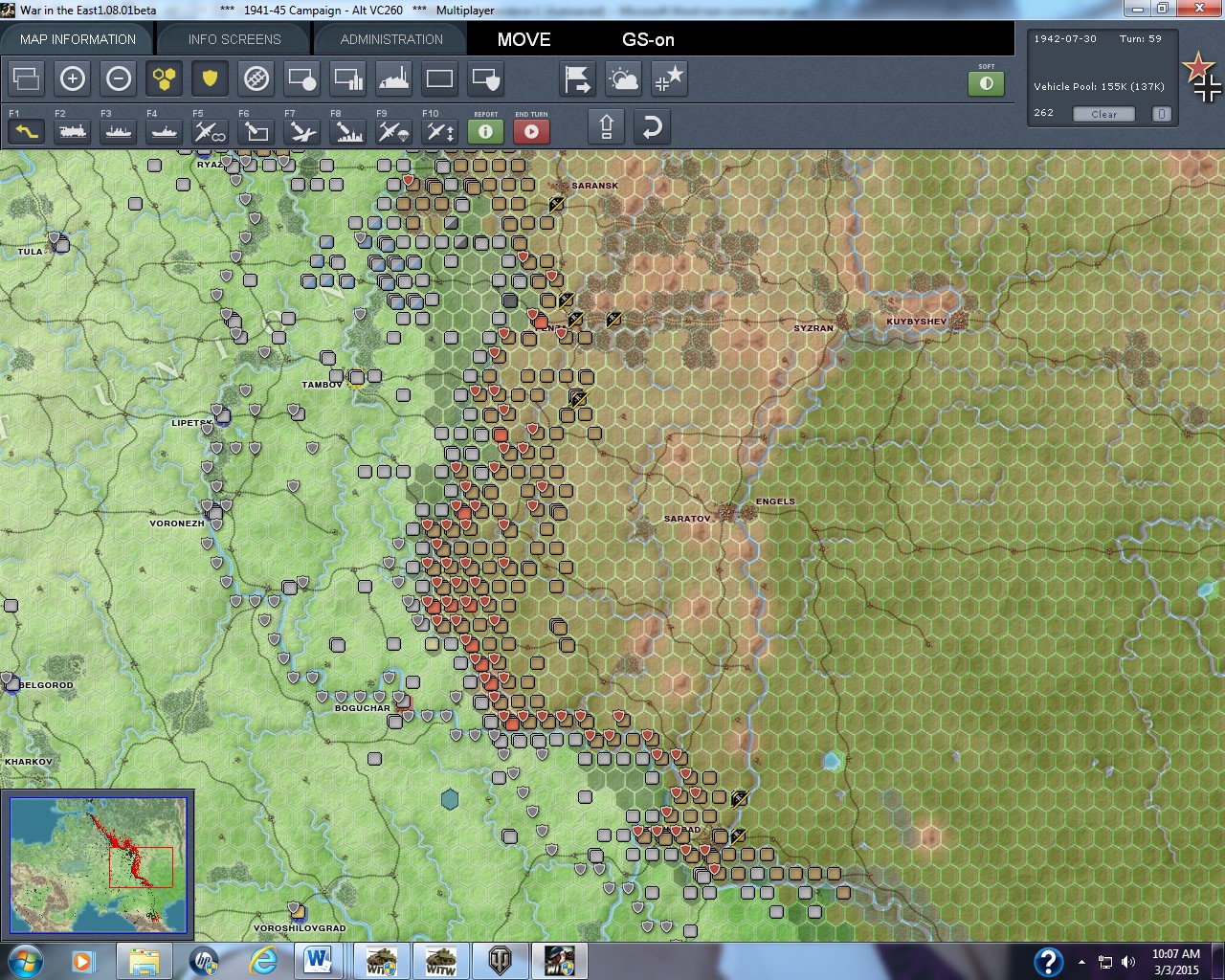Click the Boguchar town label
Viewport: 1225px width, 980px height.
click(362, 708)
